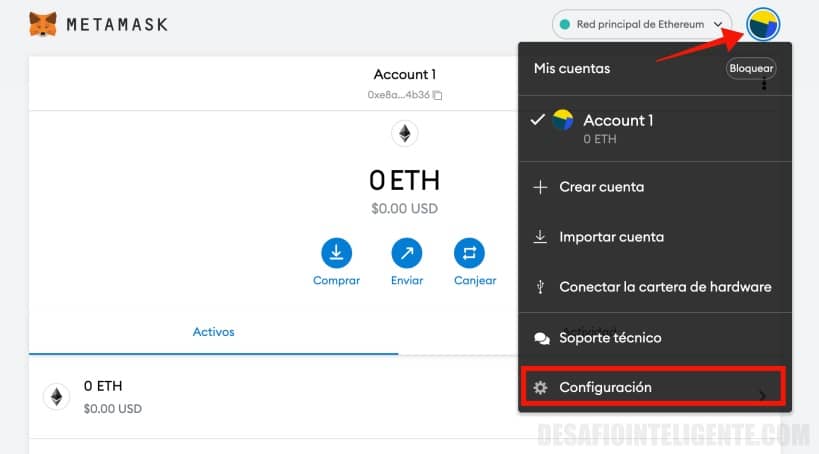Image resolution: width=819 pixels, height=454 pixels.
Task: Click the Bloquear button
Action: [x=751, y=68]
